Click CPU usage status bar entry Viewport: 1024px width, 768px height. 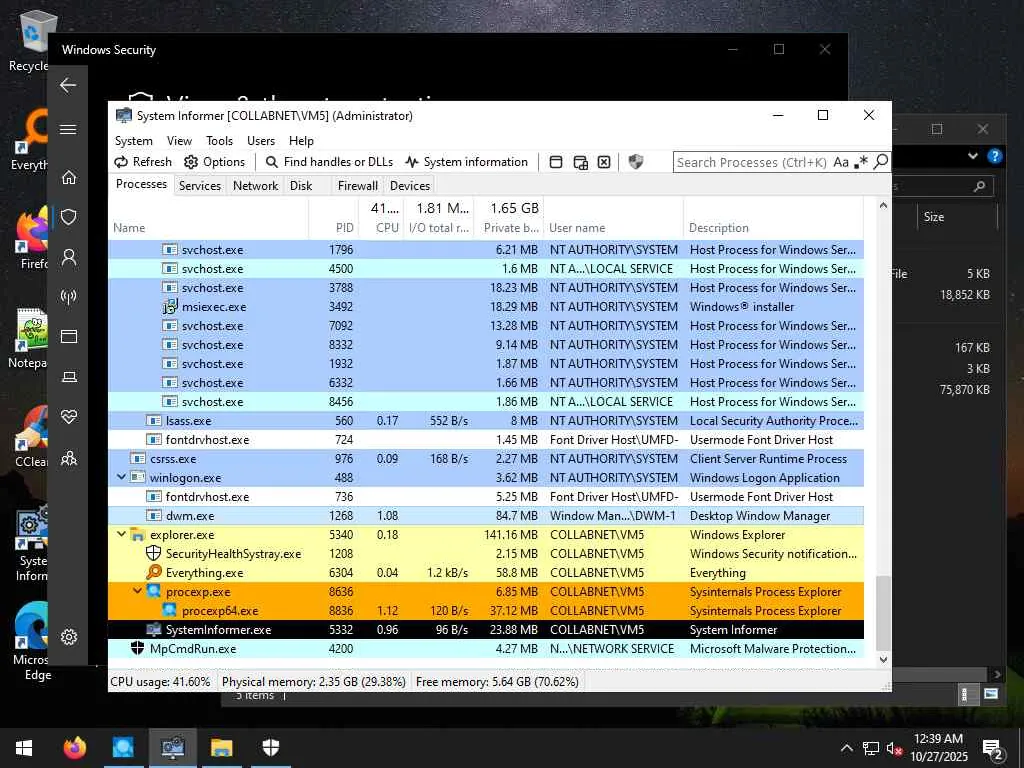(x=161, y=682)
